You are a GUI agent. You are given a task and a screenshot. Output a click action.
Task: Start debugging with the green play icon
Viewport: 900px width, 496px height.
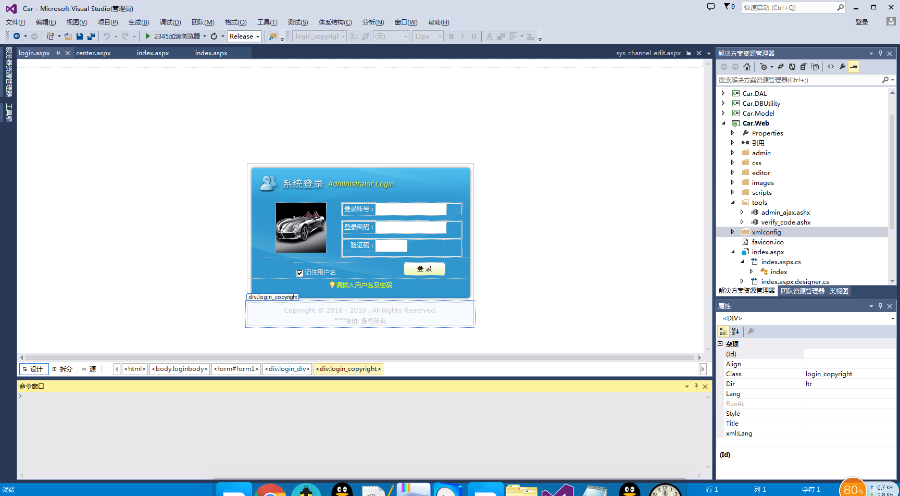148,36
